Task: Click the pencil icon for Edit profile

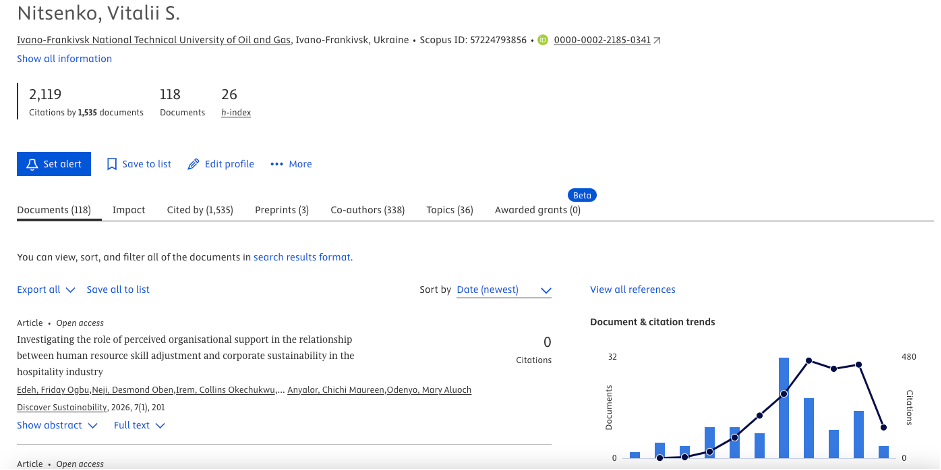Action: tap(193, 164)
